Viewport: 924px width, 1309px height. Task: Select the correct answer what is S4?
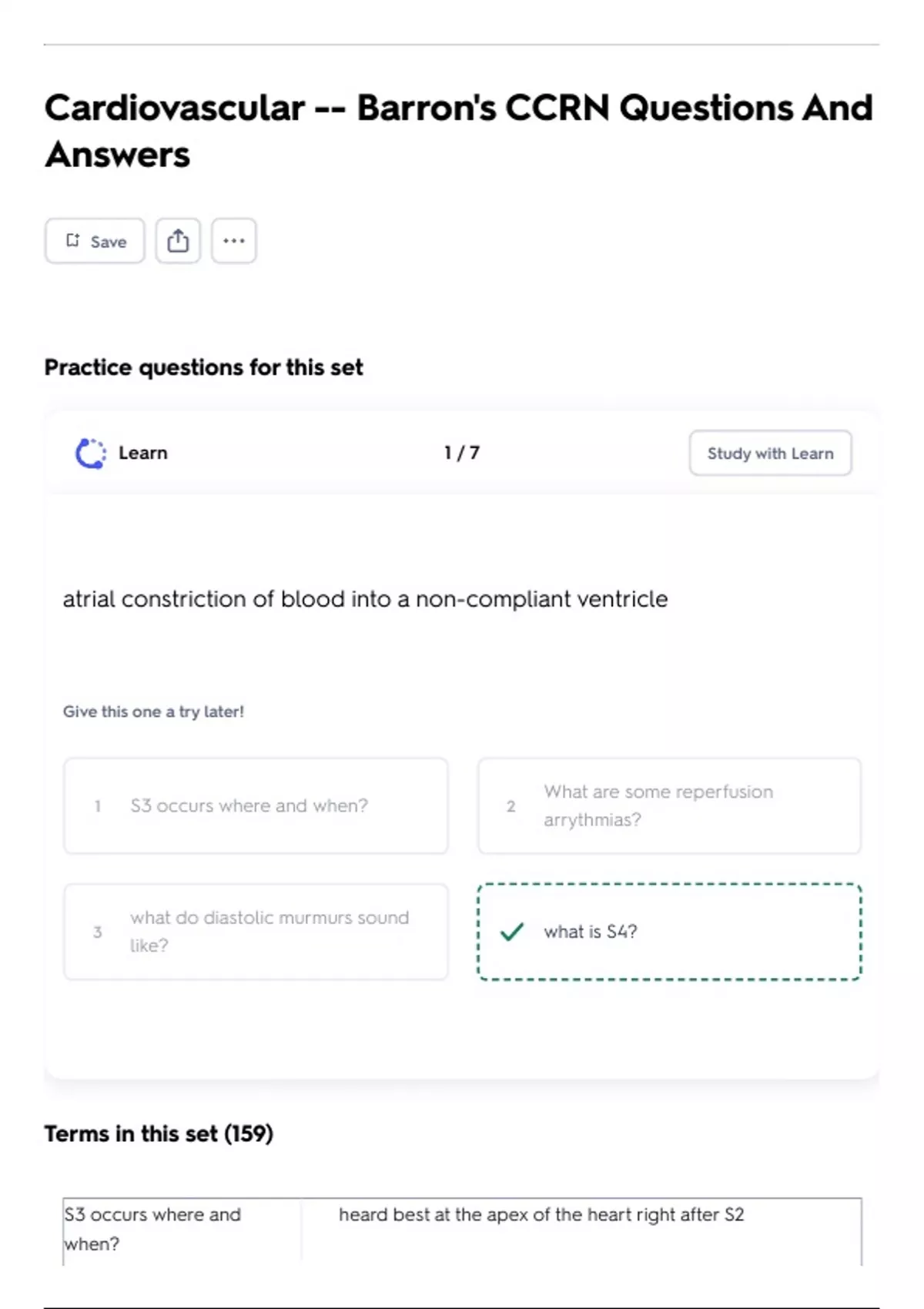pos(669,932)
